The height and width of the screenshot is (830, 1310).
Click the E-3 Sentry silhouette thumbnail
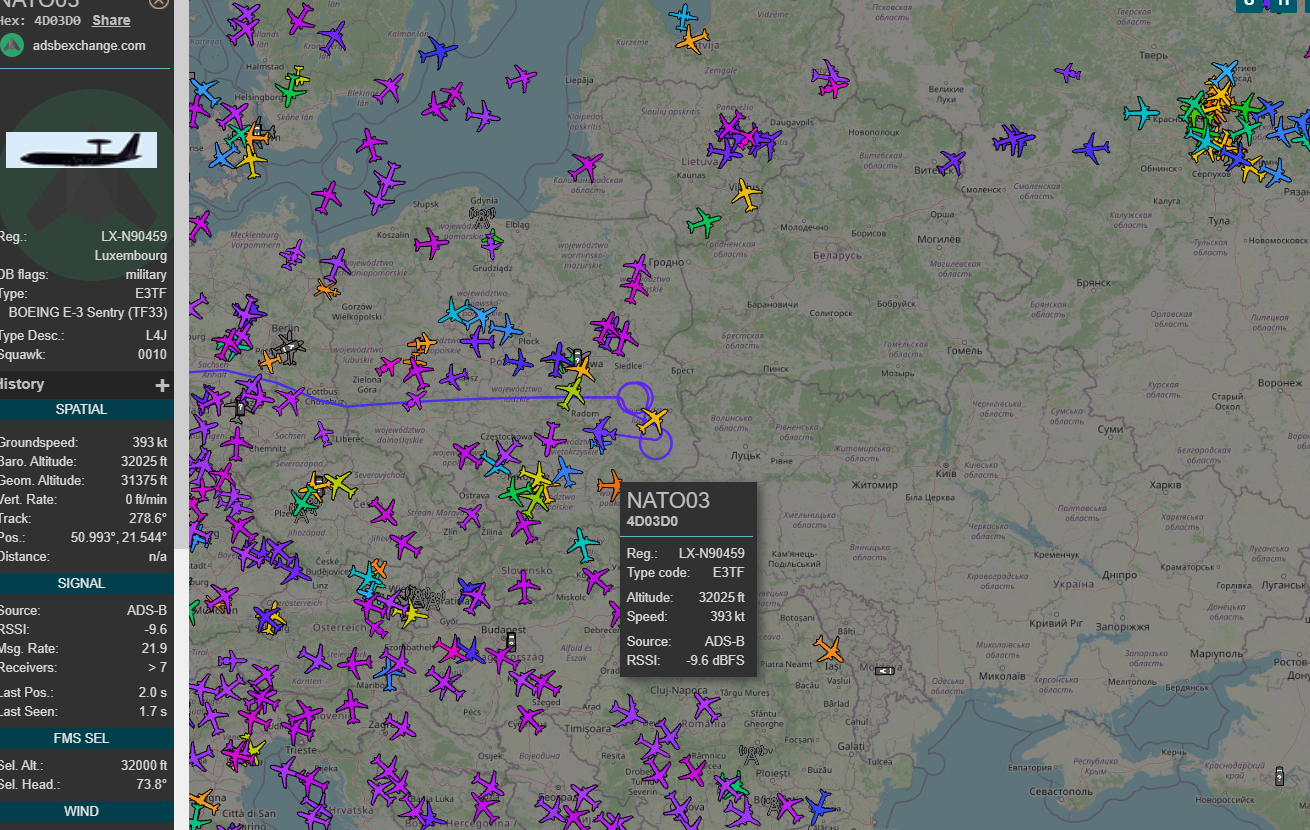(81, 150)
